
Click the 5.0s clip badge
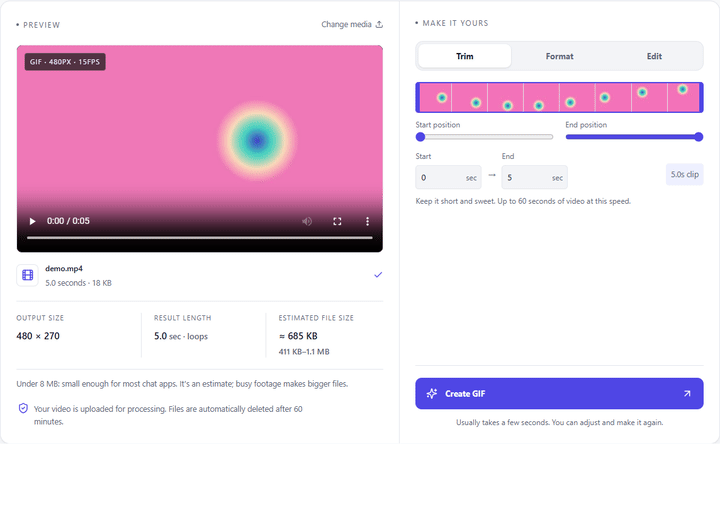(x=684, y=175)
